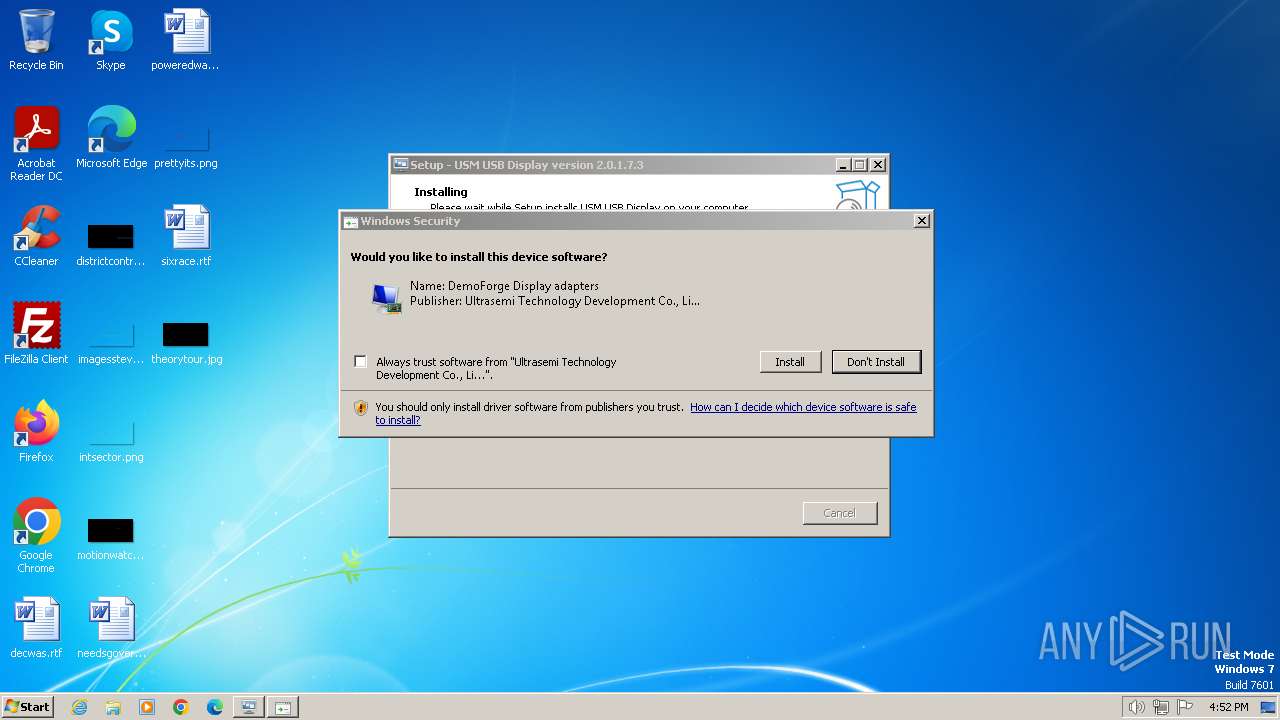Click the Don't Install button
This screenshot has height=720, width=1280.
pos(876,362)
